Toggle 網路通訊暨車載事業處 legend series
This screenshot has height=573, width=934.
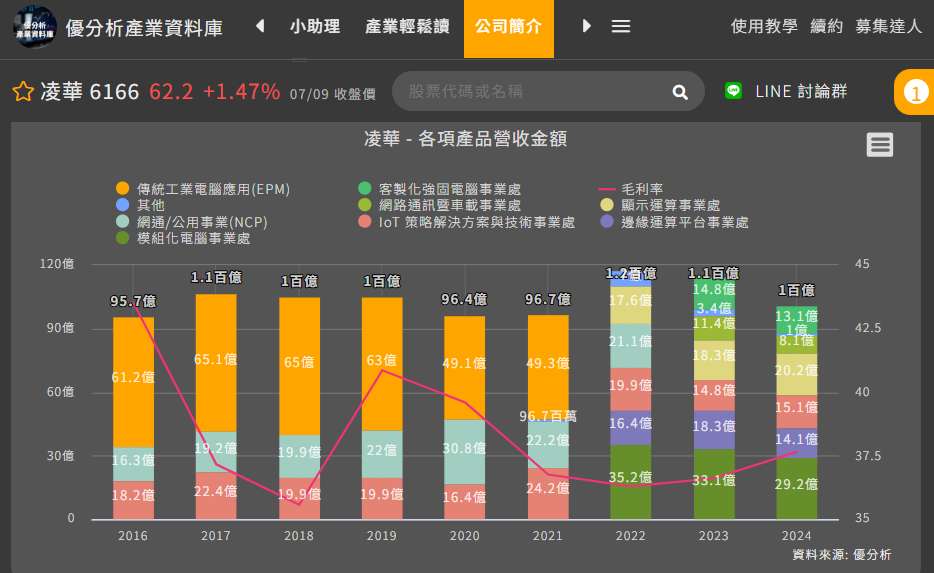coord(440,205)
